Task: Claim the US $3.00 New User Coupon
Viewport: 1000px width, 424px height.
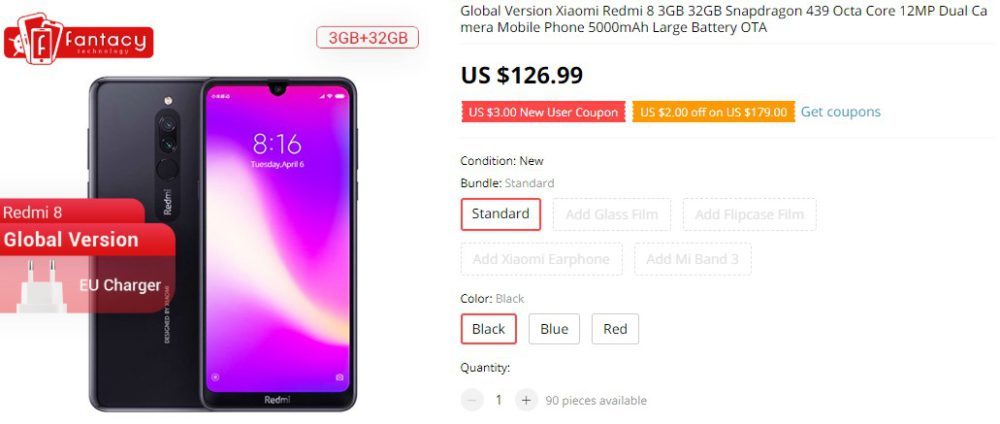Action: click(543, 112)
